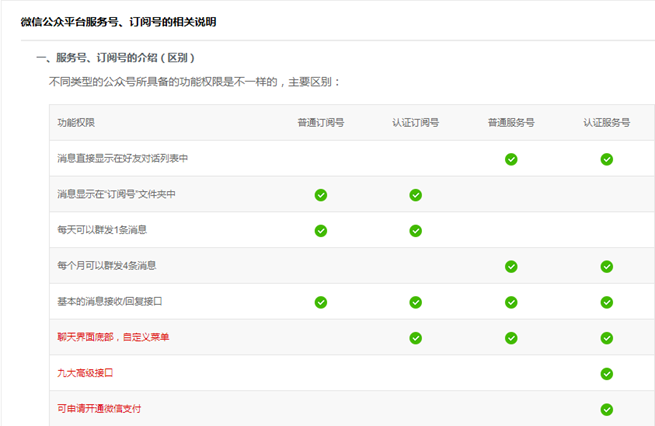Click 普通服务号 checkmark in 基本的消息接收/回复接口 row
This screenshot has width=655, height=426.
[511, 302]
